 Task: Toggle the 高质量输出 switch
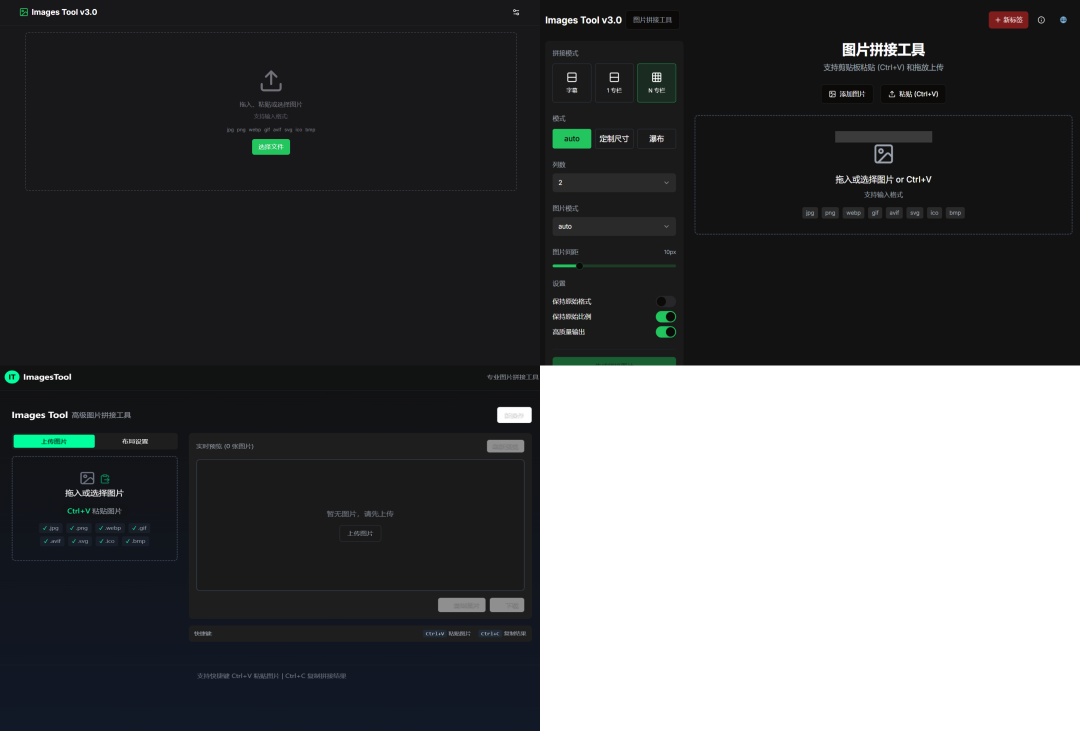pyautogui.click(x=665, y=331)
